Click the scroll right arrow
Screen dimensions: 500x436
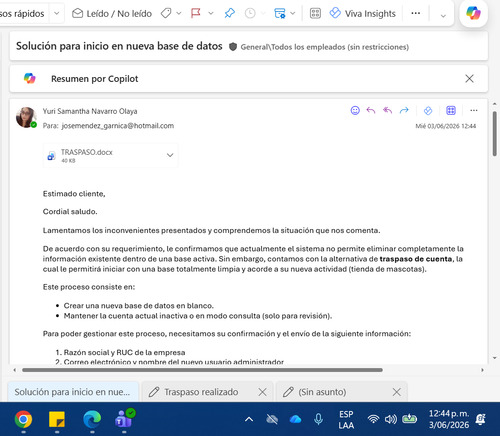click(482, 370)
